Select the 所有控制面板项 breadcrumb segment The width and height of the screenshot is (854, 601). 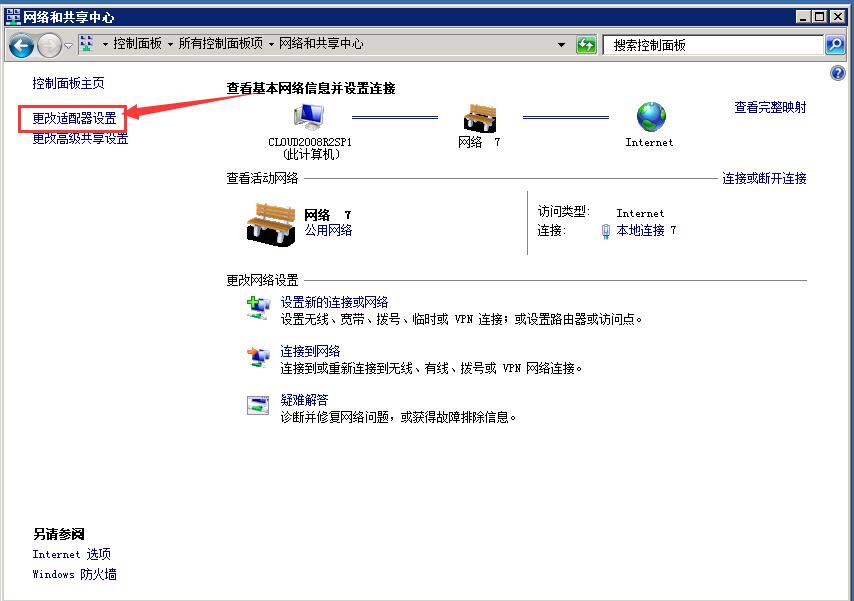[x=221, y=44]
